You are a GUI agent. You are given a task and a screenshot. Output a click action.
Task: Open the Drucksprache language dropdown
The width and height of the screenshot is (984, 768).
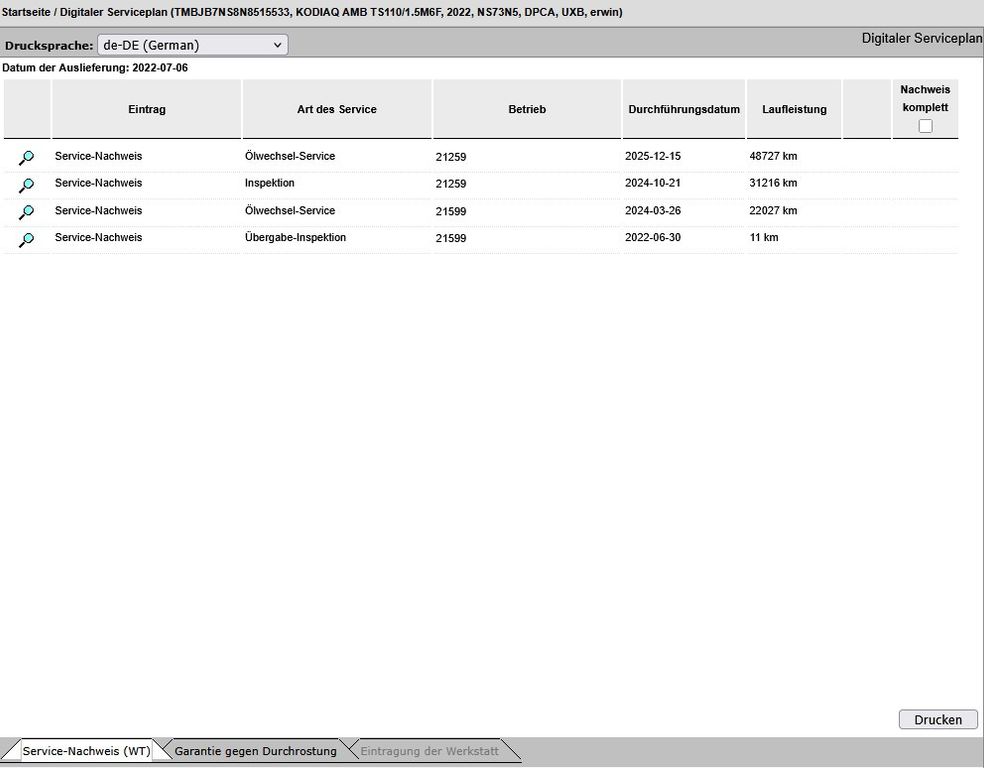192,45
